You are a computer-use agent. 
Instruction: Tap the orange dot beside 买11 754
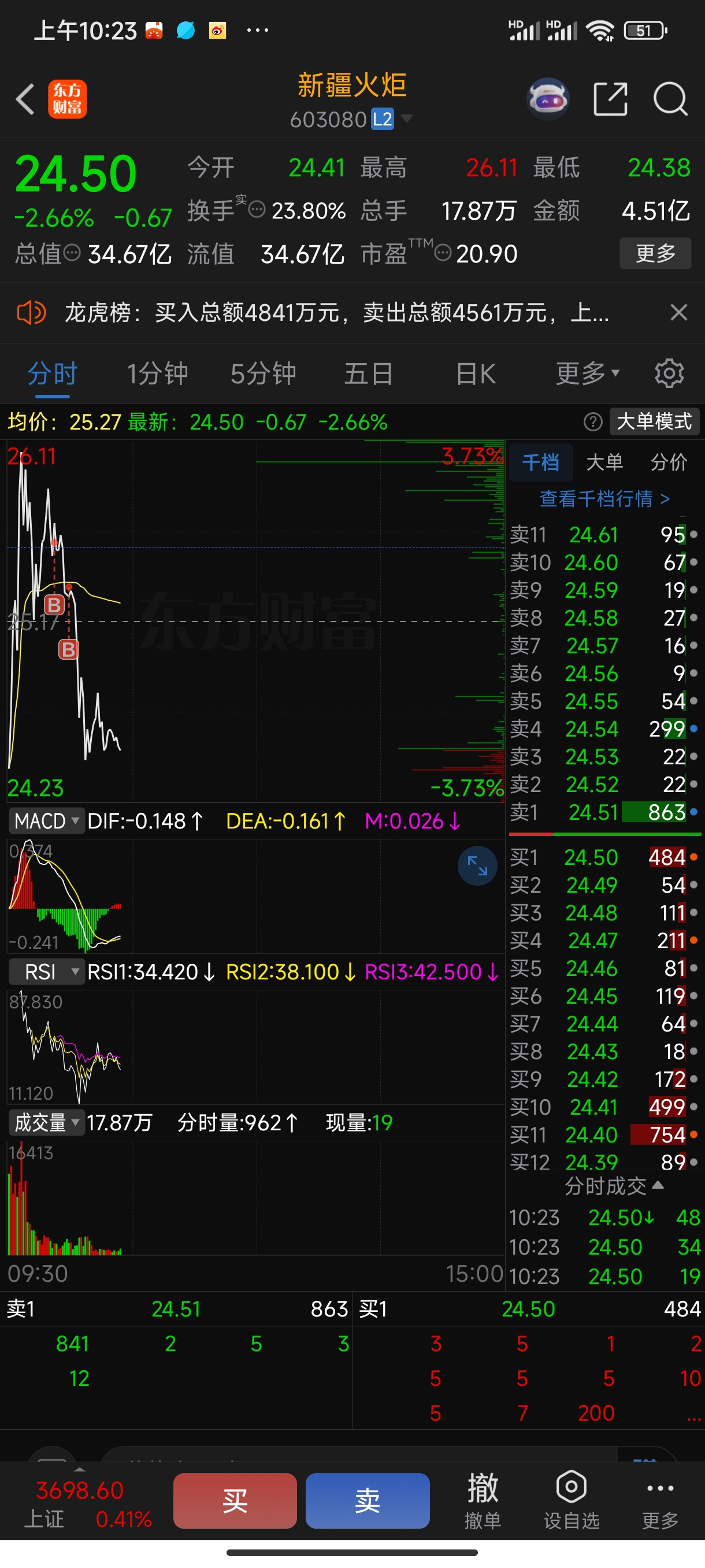[693, 1134]
